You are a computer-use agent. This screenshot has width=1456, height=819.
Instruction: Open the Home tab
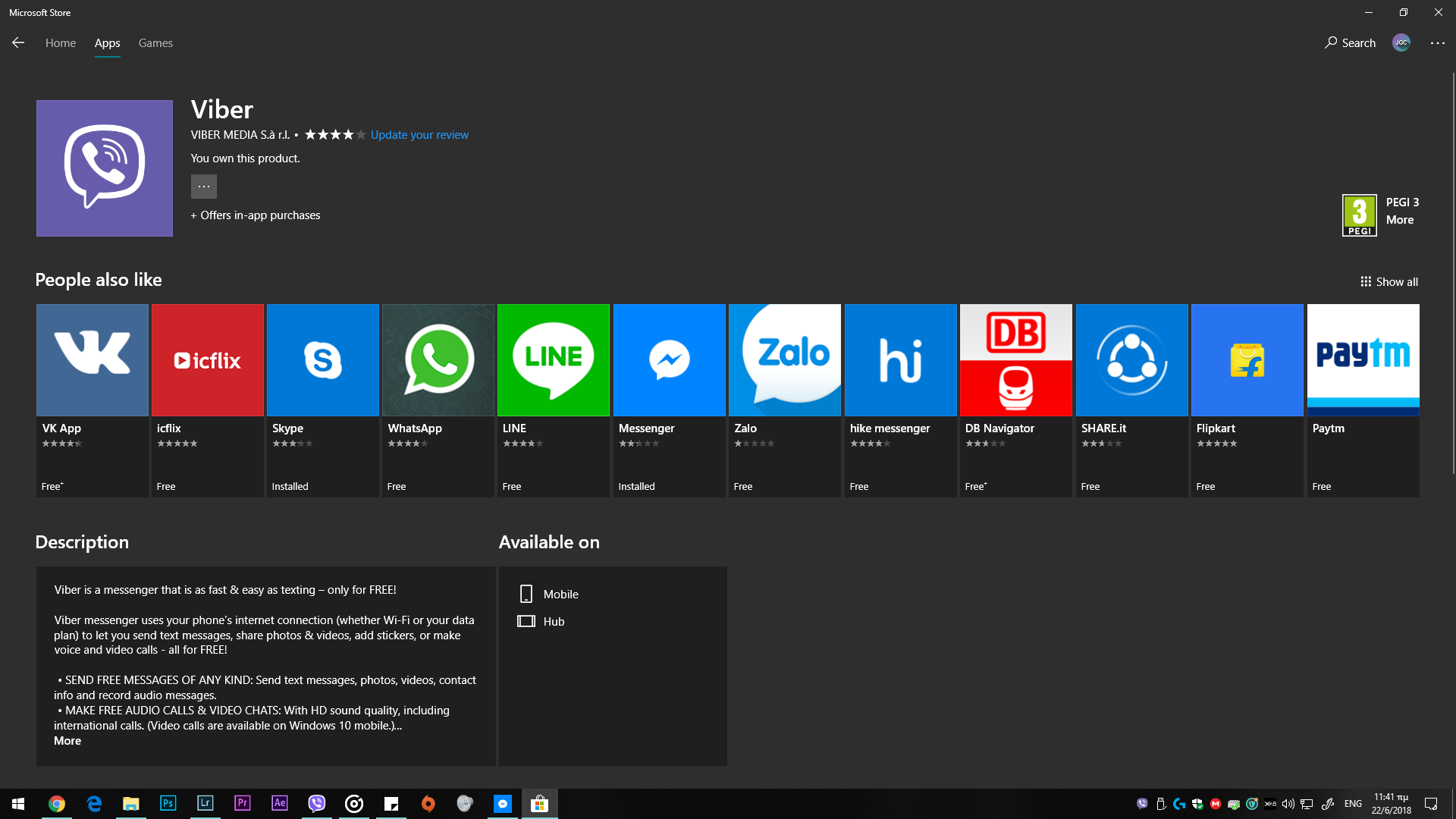coord(61,43)
